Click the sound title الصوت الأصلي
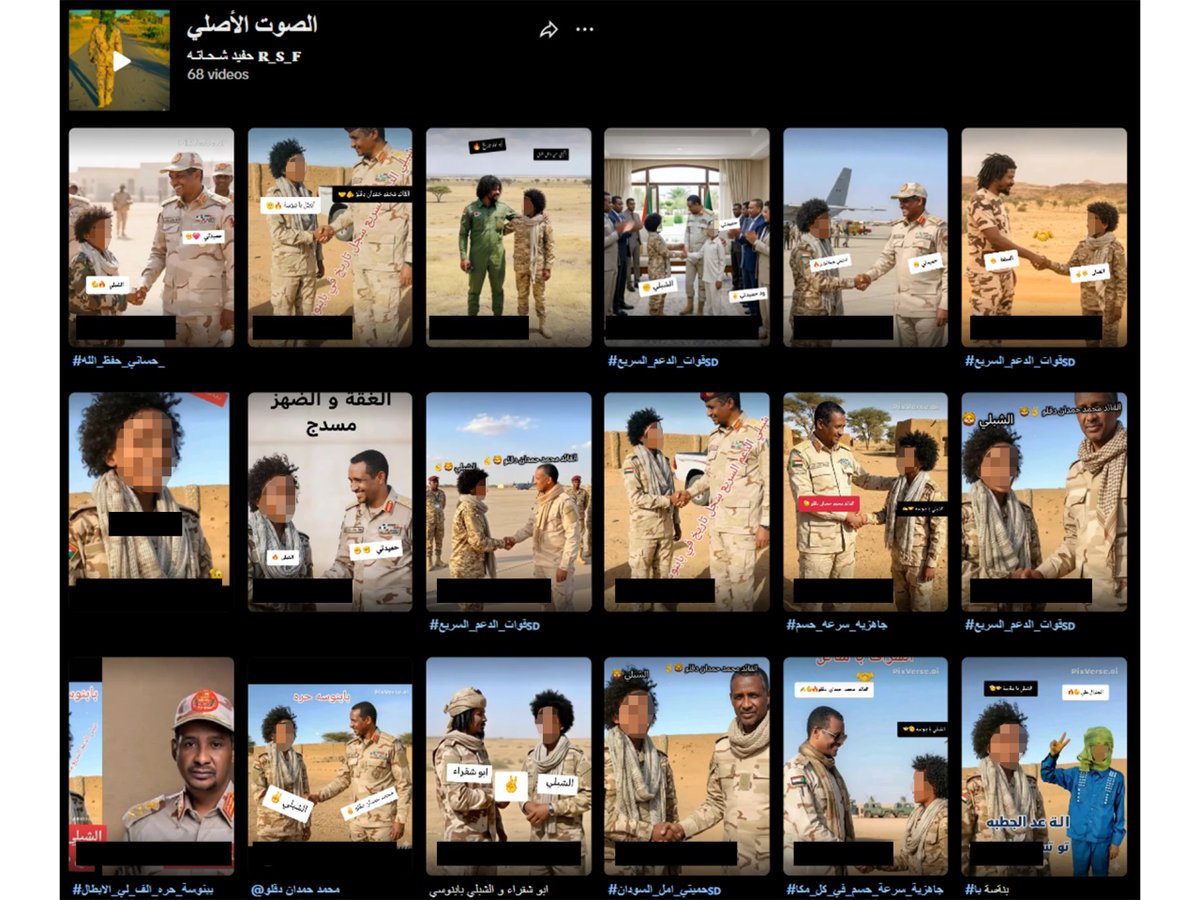The image size is (1200, 900). tap(252, 25)
